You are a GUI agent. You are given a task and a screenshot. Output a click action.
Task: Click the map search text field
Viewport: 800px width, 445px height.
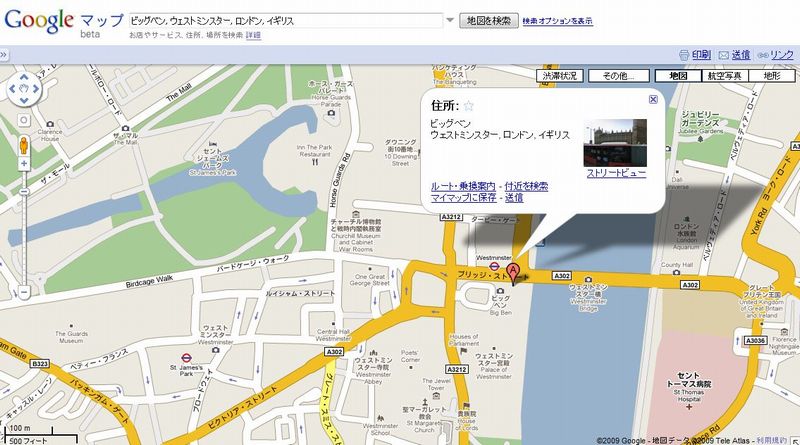(285, 21)
